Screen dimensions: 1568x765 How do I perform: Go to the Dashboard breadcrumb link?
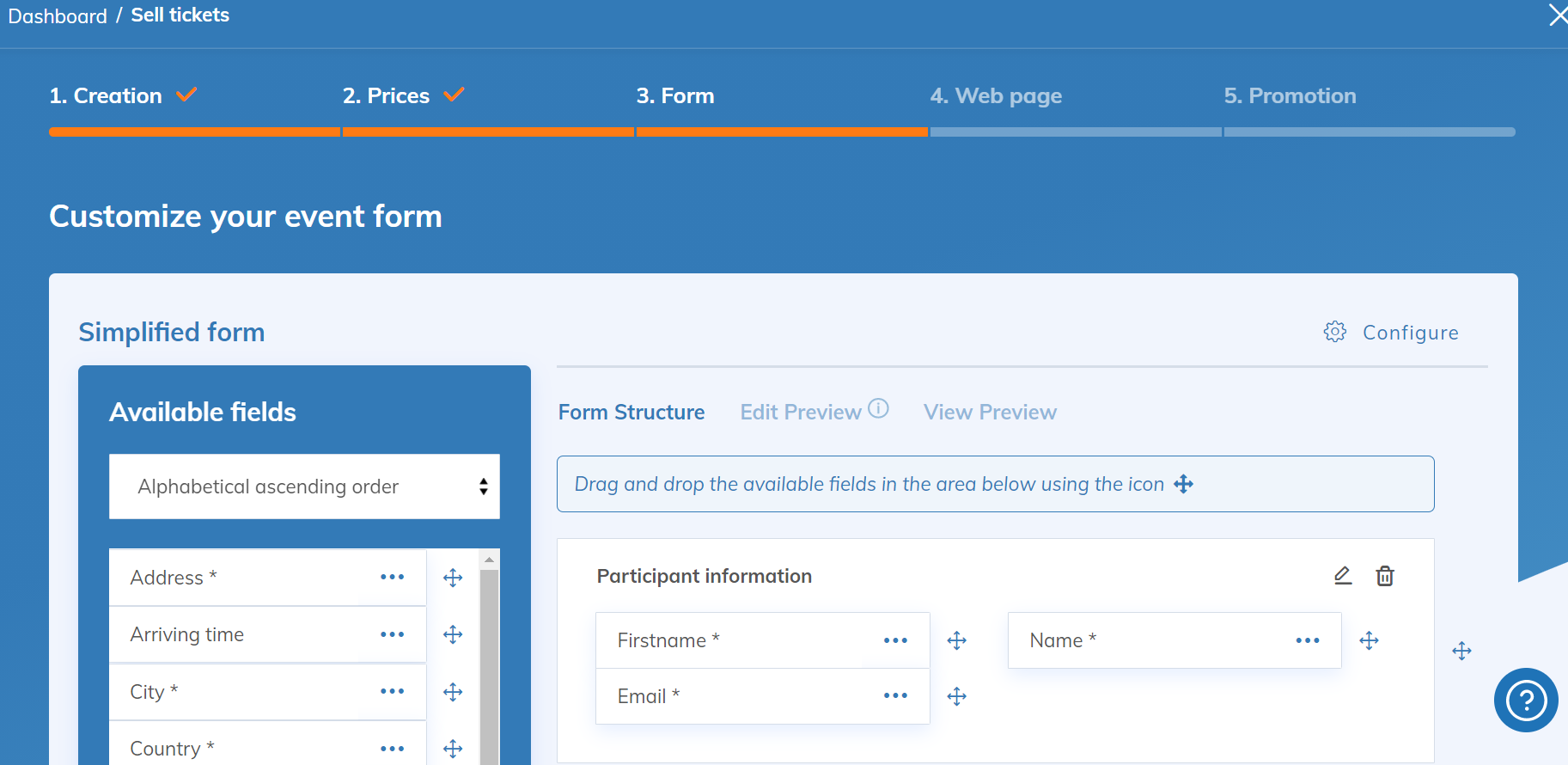click(x=58, y=16)
